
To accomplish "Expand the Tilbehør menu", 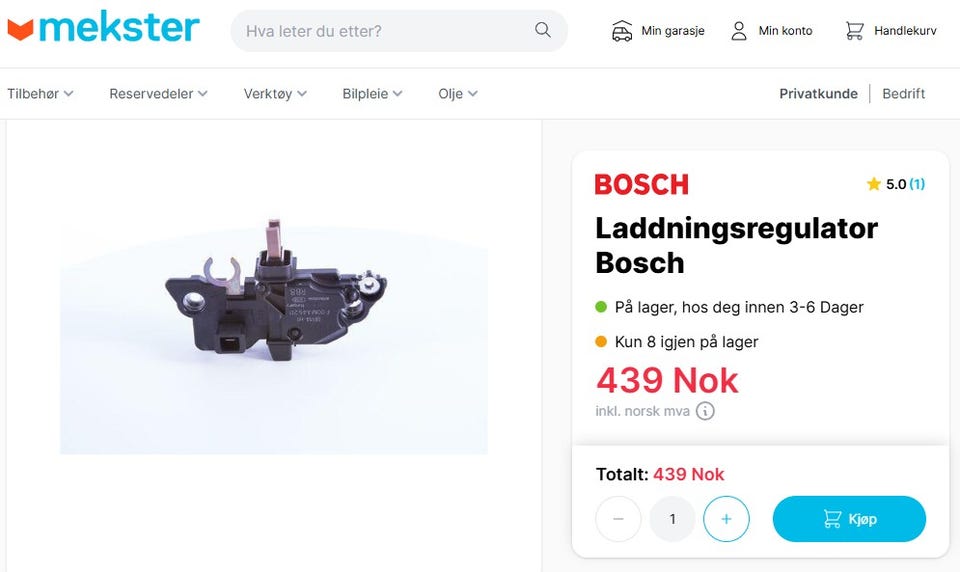I will click(x=40, y=94).
